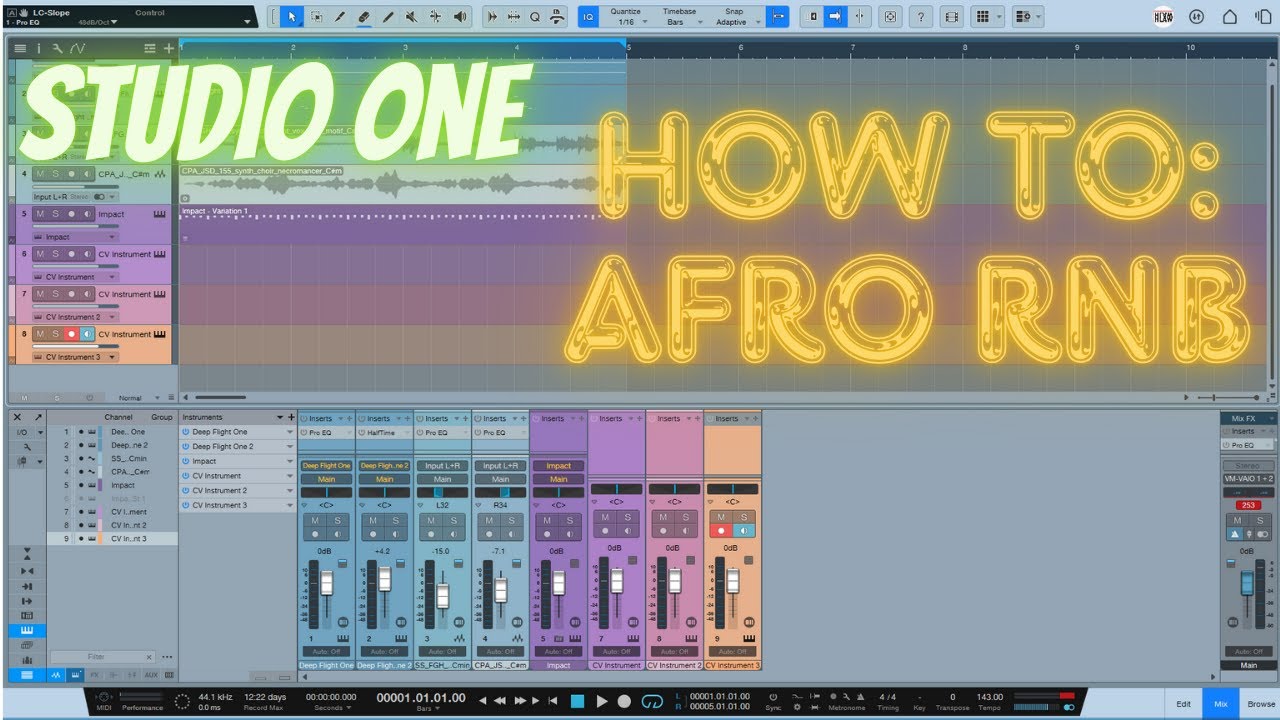Disable record arm on CV Instrument 3 channel
Screen dimensions: 1280x720
point(719,531)
